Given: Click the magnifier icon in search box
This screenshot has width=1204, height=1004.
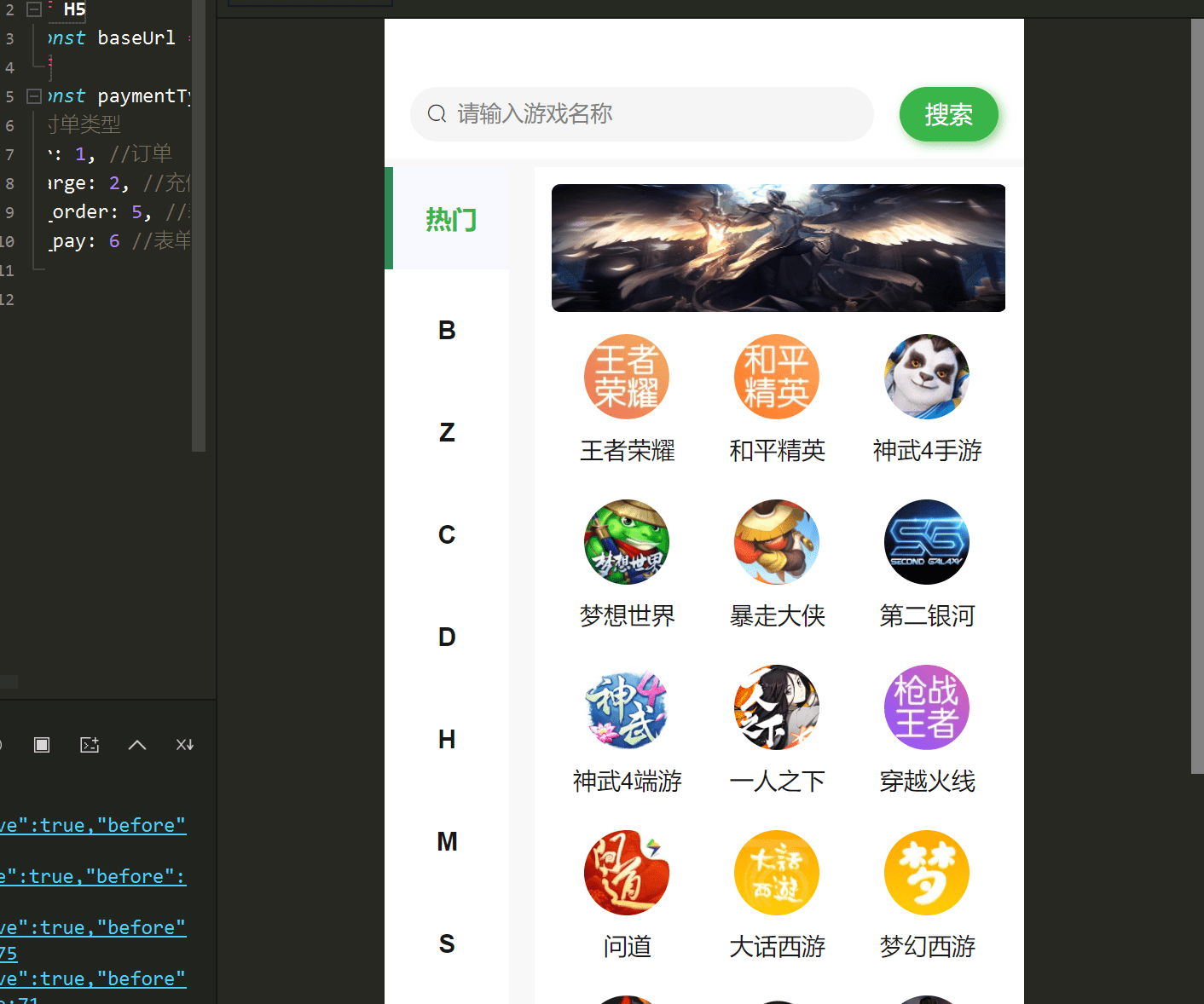Looking at the screenshot, I should (x=437, y=113).
